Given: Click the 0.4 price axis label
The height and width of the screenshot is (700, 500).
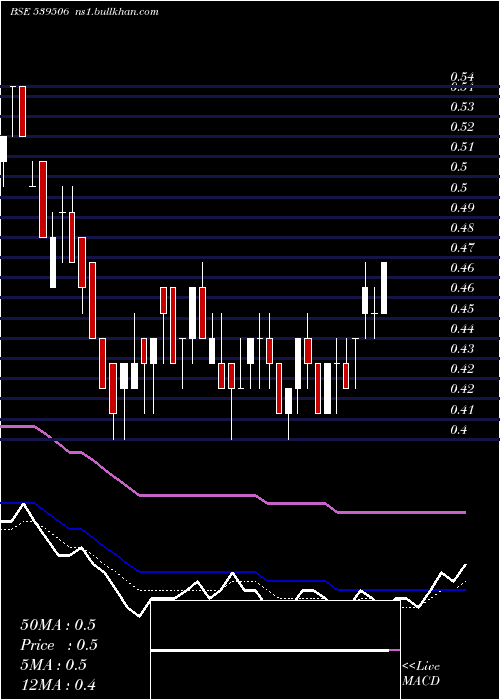Looking at the screenshot, I should pos(459,430).
